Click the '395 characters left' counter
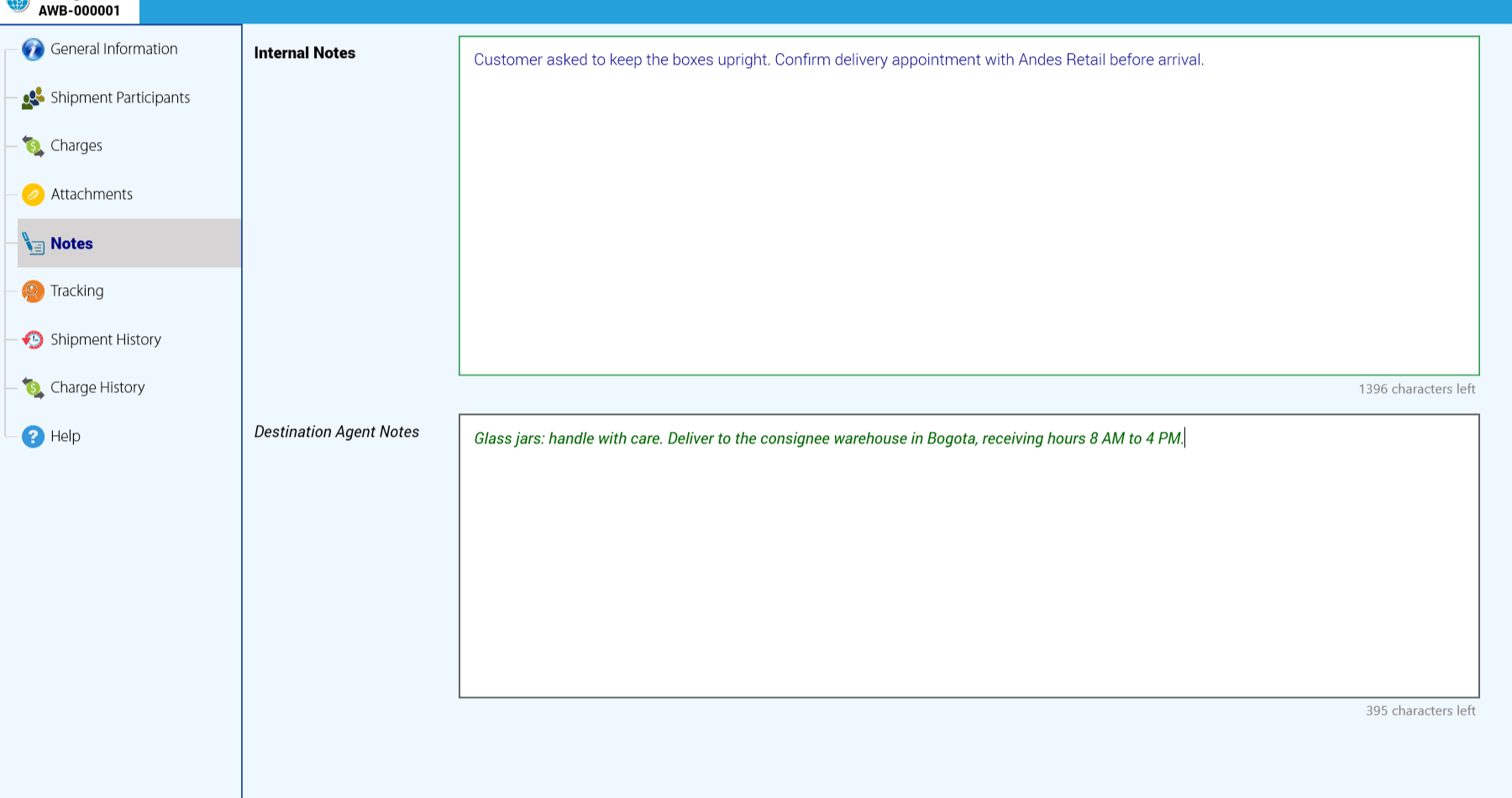 [x=1420, y=711]
